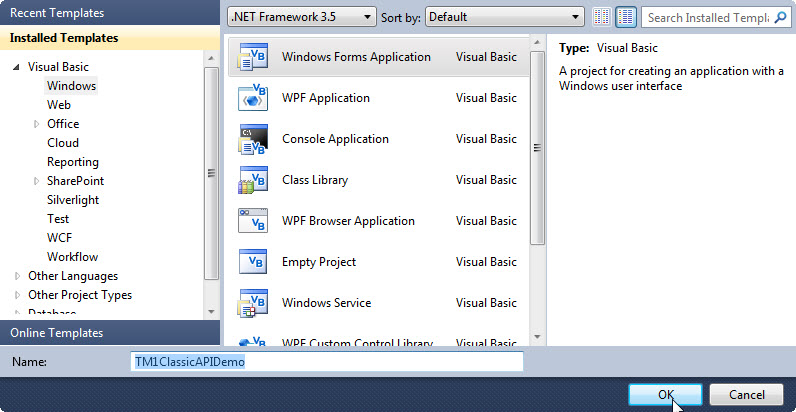The width and height of the screenshot is (796, 412).
Task: Switch to medium icons list view
Action: point(626,17)
